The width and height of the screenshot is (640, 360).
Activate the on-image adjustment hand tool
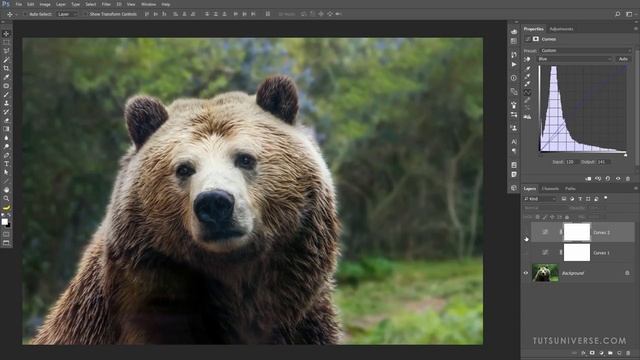527,60
